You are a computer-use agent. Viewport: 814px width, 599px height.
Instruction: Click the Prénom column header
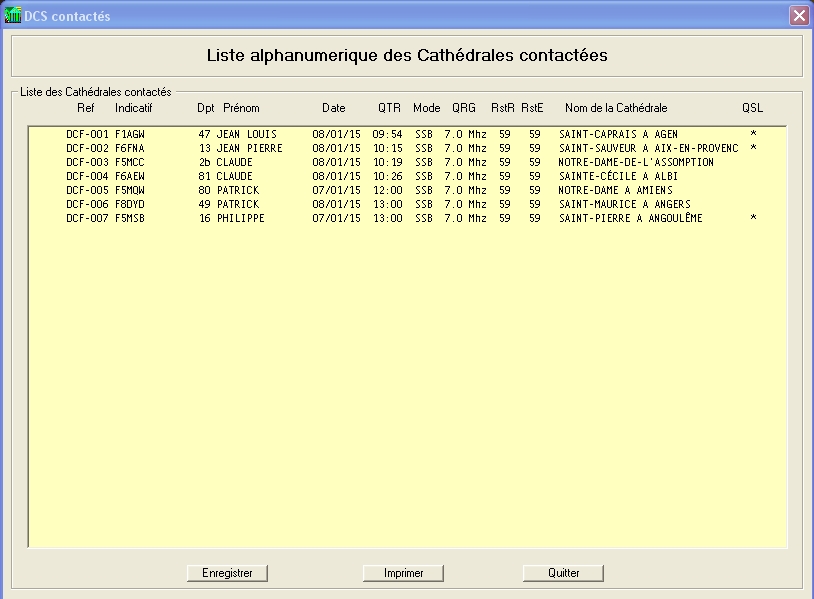point(241,108)
